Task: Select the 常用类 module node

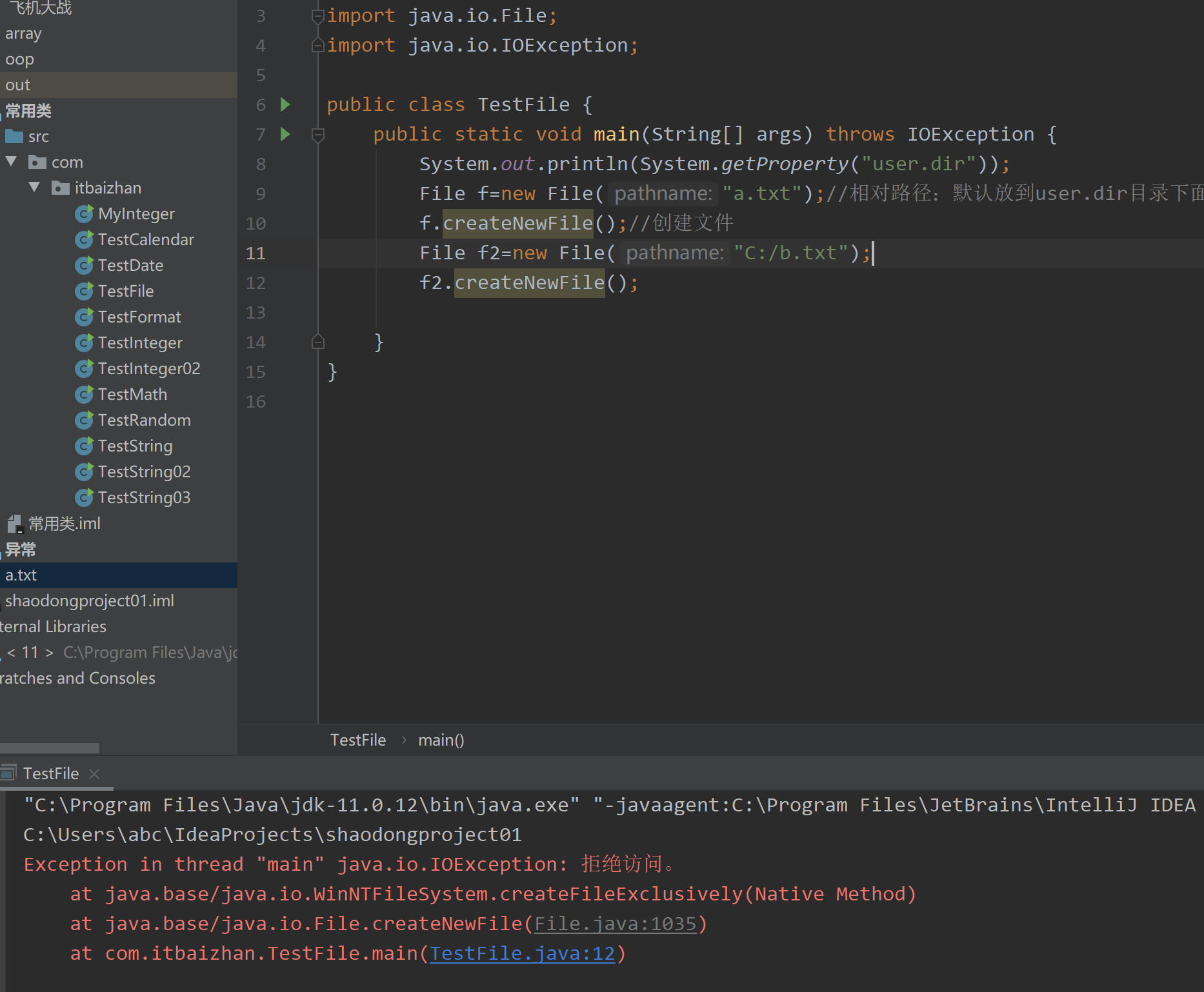Action: 119,110
